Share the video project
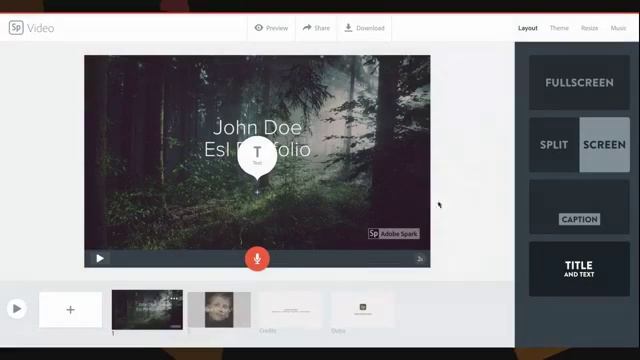 click(x=316, y=28)
